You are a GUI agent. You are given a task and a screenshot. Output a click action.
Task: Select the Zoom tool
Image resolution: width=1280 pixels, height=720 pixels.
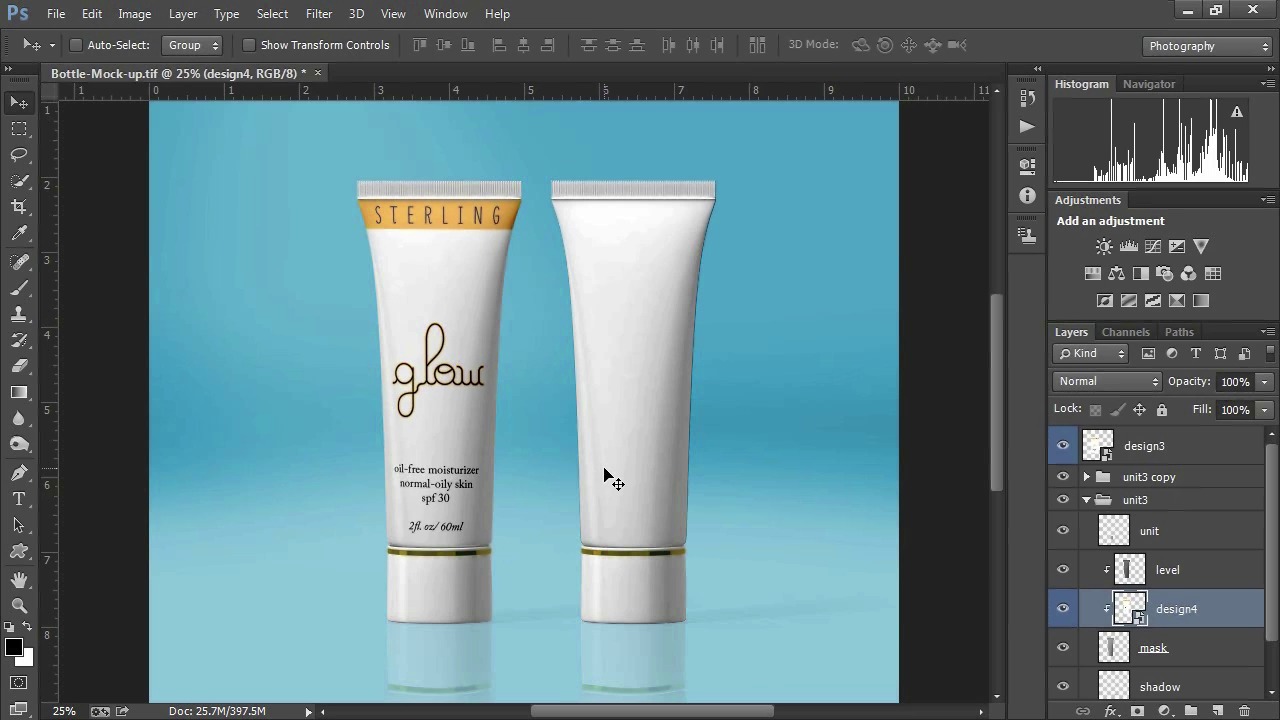coord(19,606)
